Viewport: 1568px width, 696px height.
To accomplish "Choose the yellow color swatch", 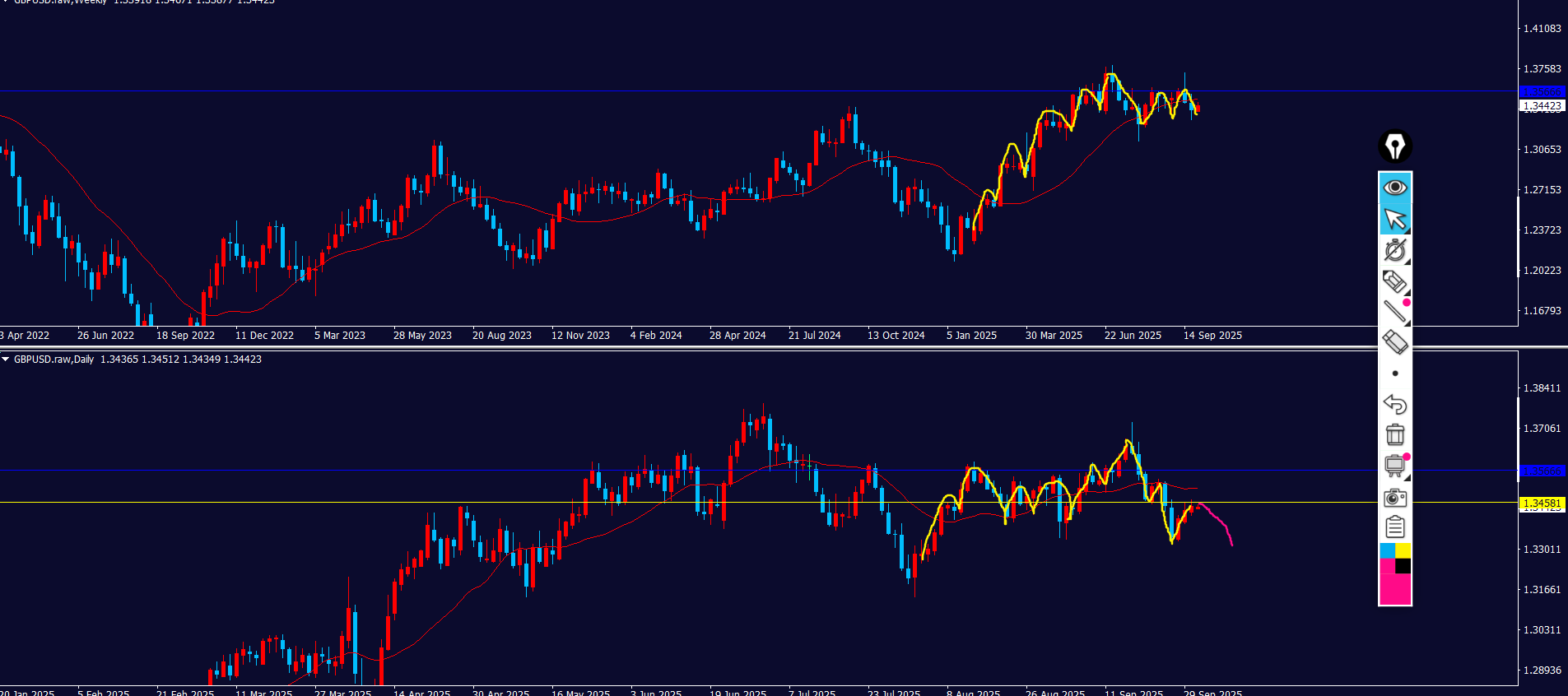I will (1403, 550).
